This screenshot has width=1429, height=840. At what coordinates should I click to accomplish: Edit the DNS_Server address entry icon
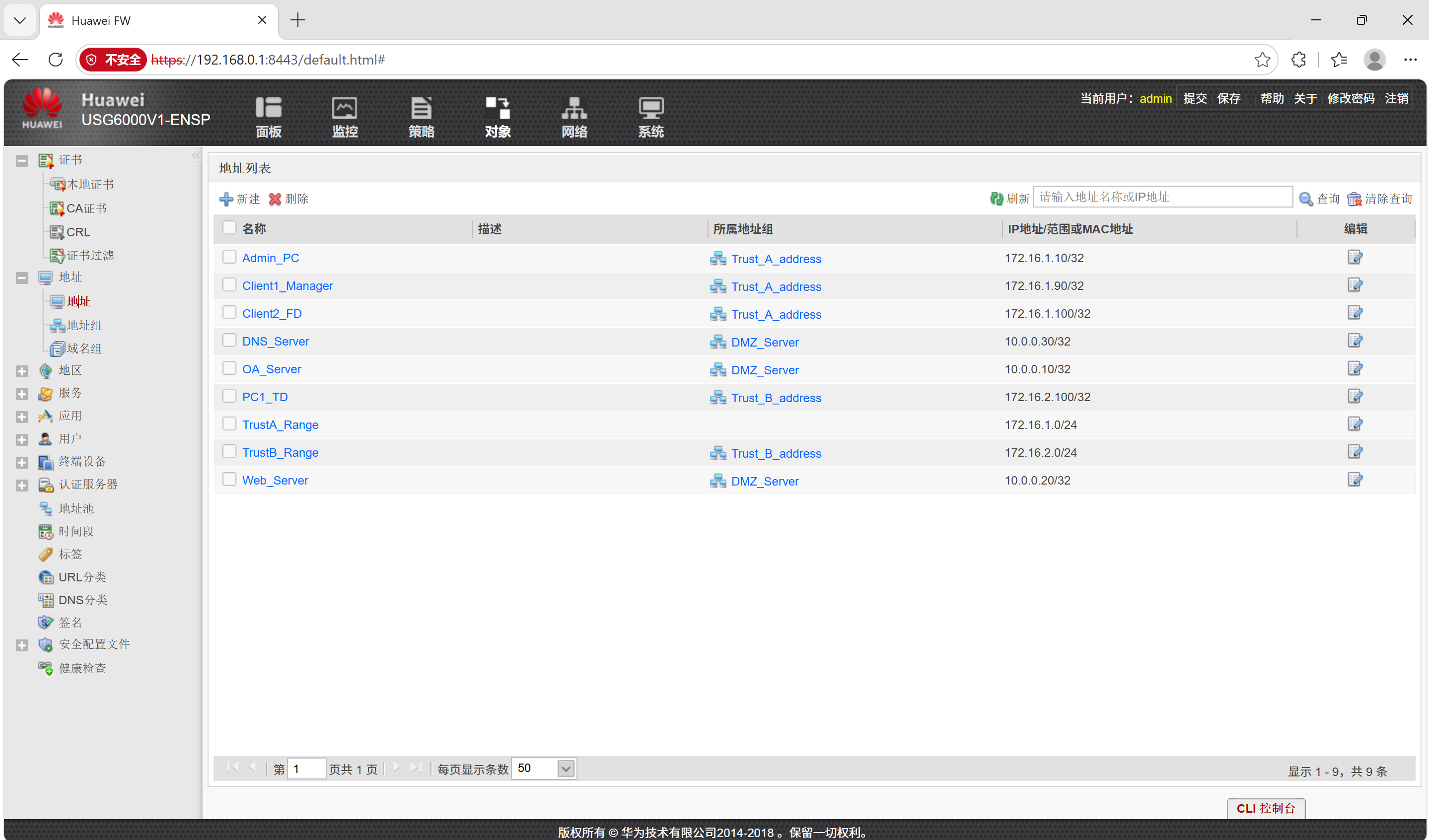point(1355,341)
